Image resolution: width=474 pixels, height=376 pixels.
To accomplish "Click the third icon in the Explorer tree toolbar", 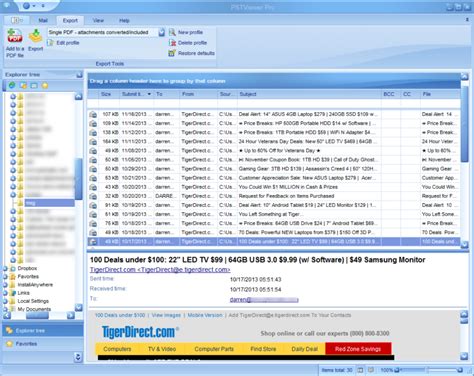I will coord(34,86).
